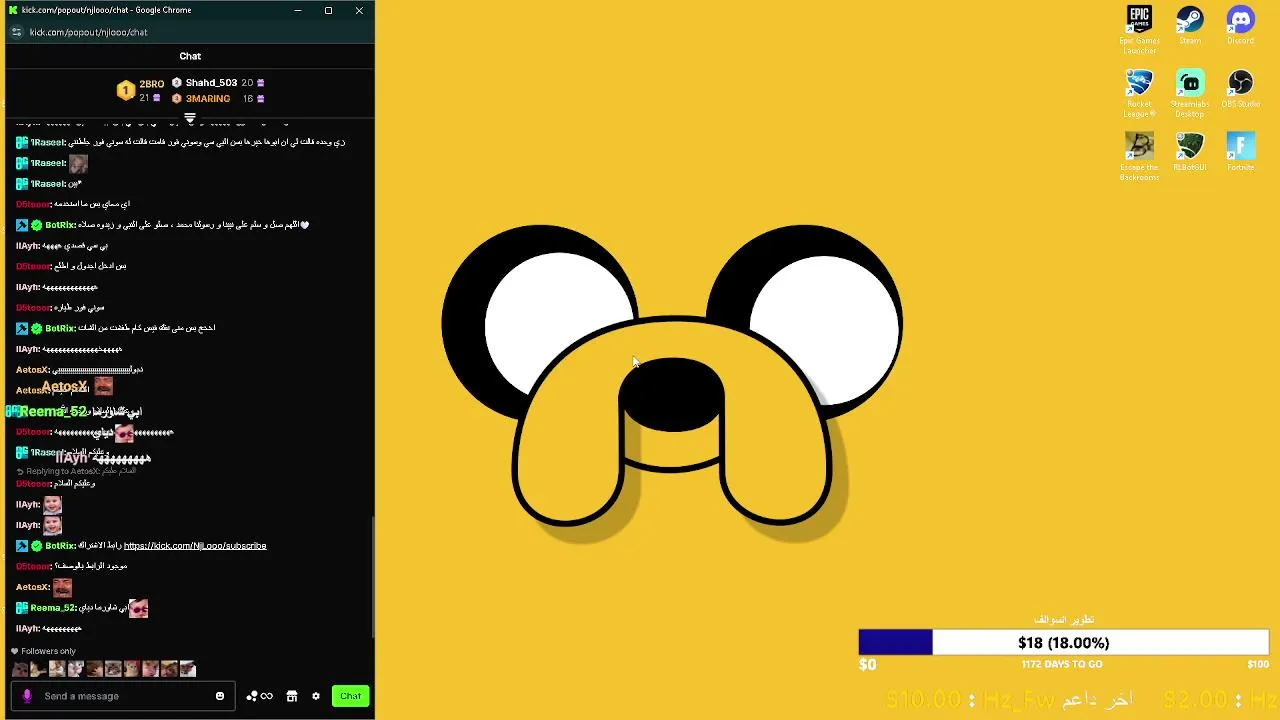The image size is (1280, 720).
Task: Launch Streamlabs Desktop shortcut
Action: tap(1190, 93)
